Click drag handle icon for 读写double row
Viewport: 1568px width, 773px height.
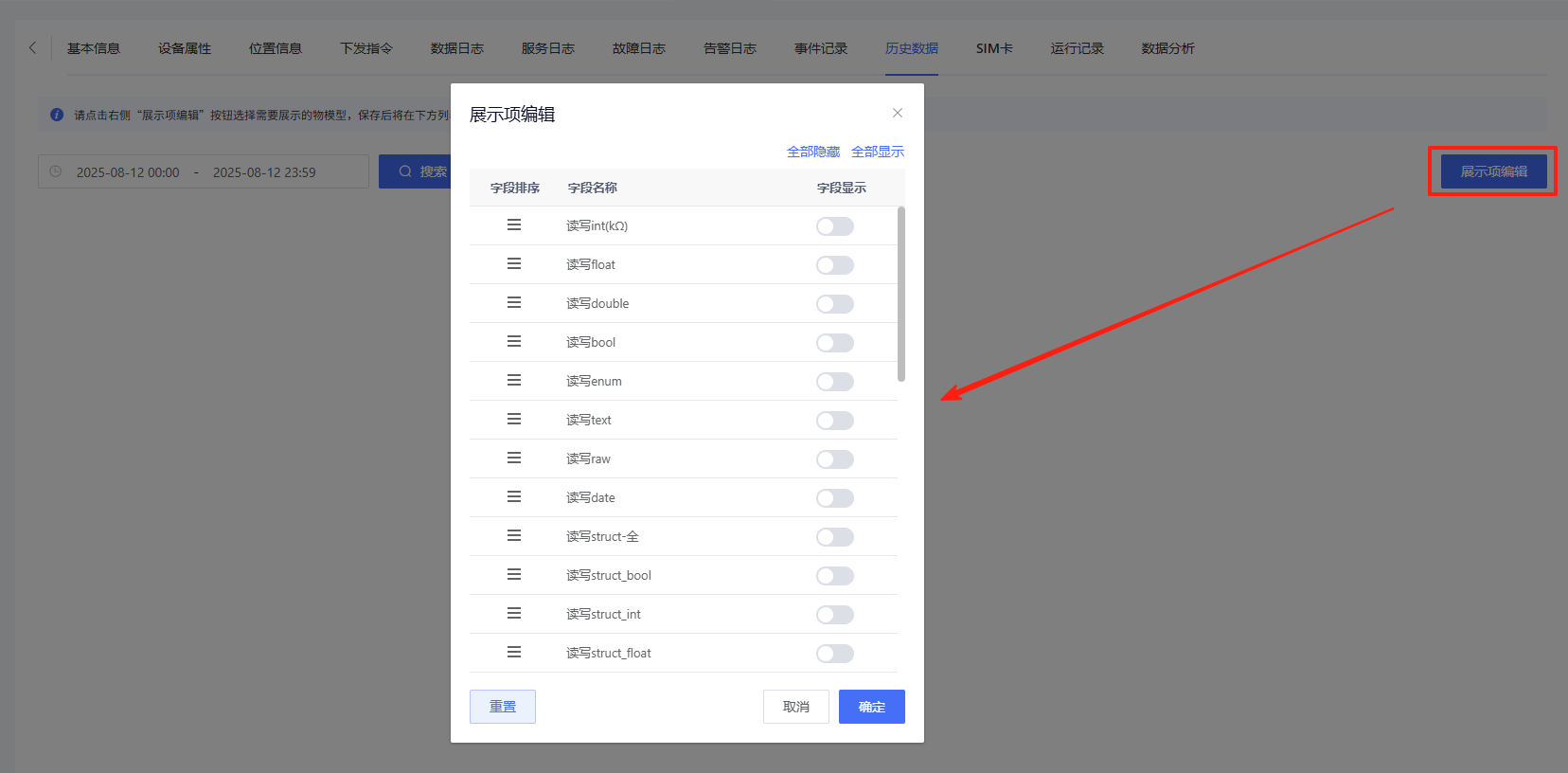click(514, 302)
